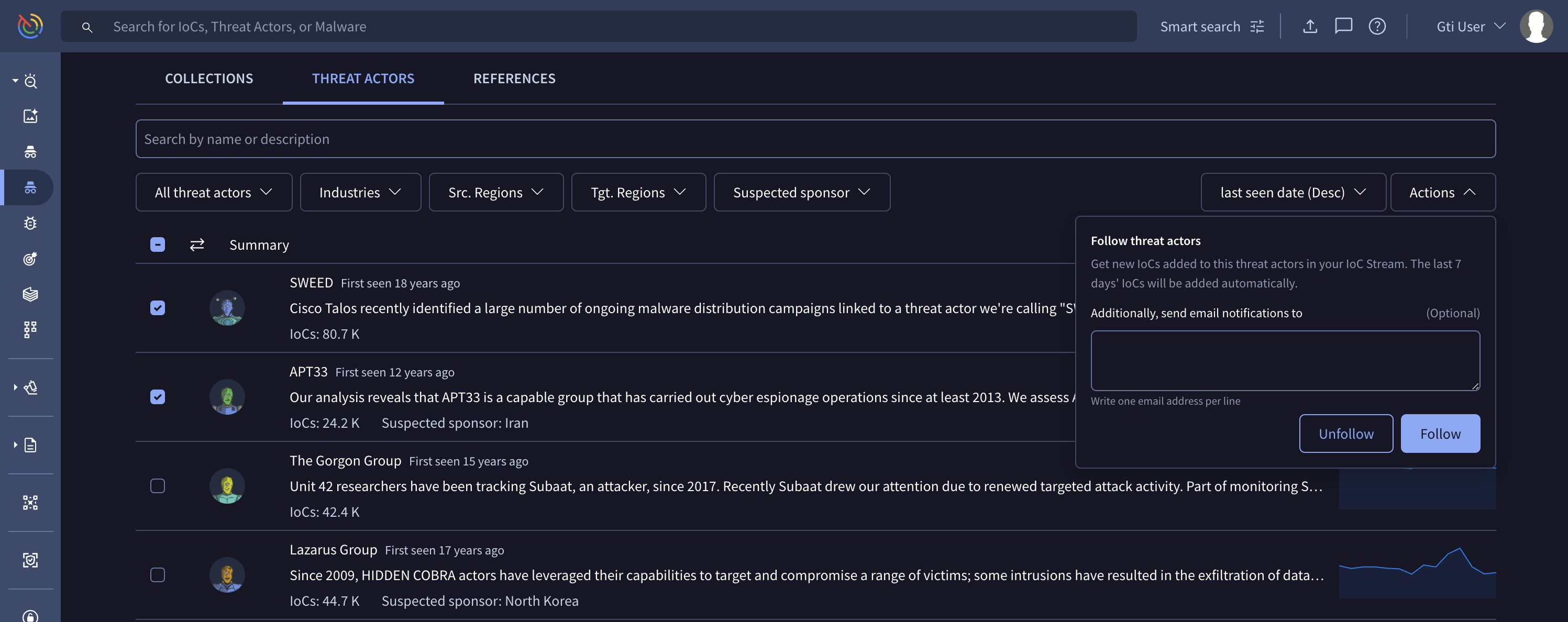The image size is (1568, 622).
Task: Open the chat bubble icon in the header
Action: click(x=1343, y=26)
